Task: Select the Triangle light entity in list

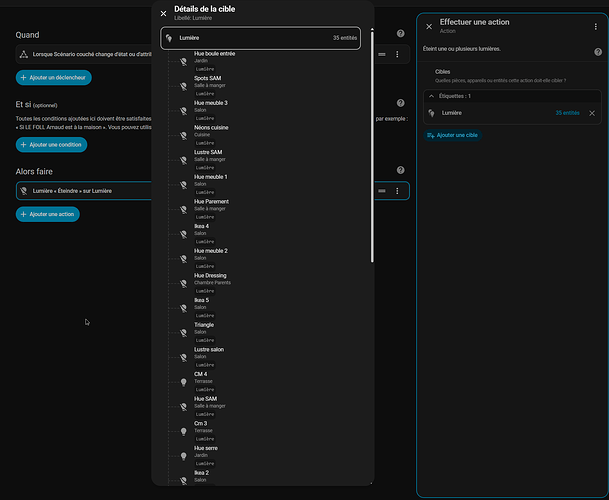Action: 204,325
